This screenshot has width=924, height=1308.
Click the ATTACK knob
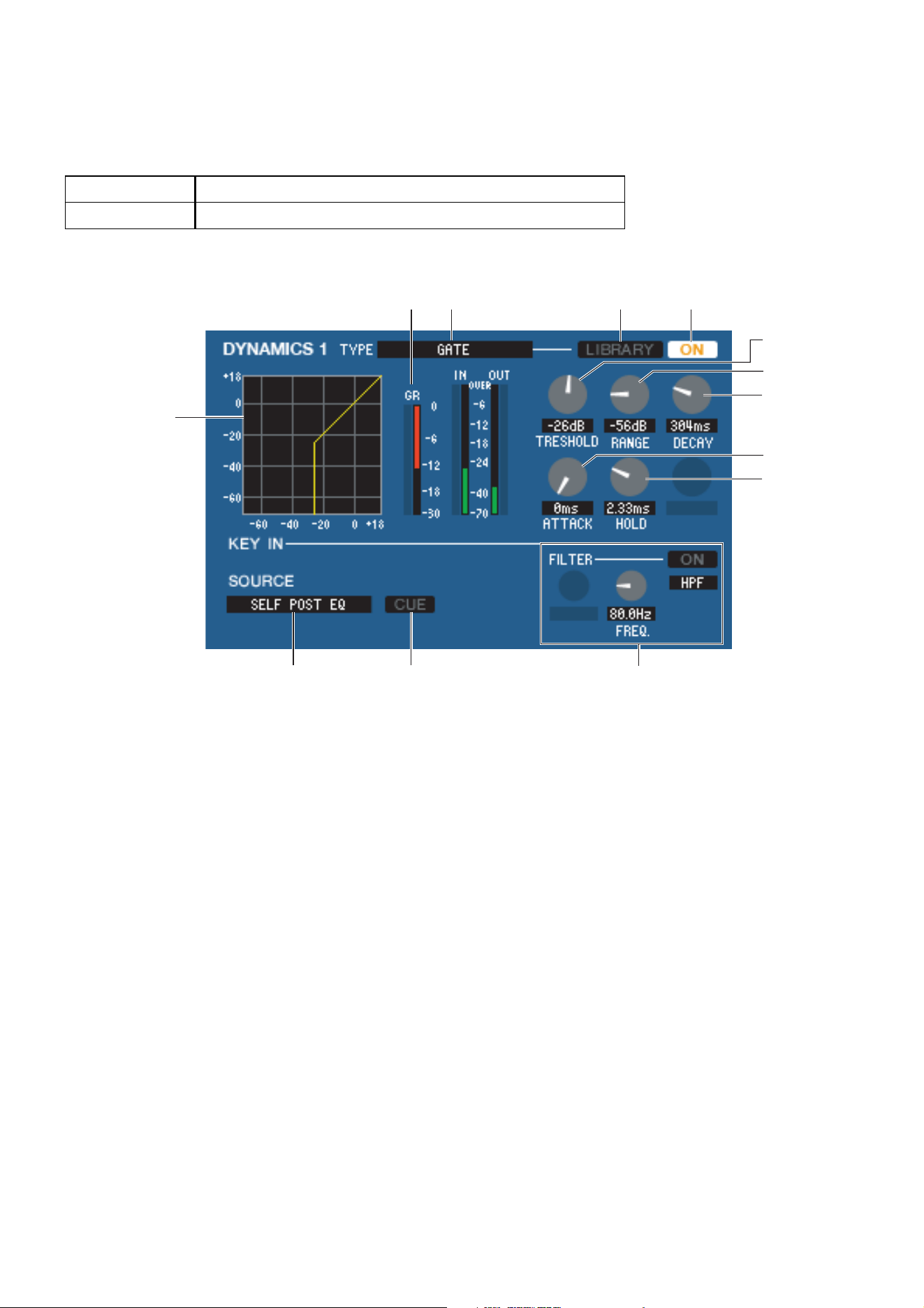point(568,477)
